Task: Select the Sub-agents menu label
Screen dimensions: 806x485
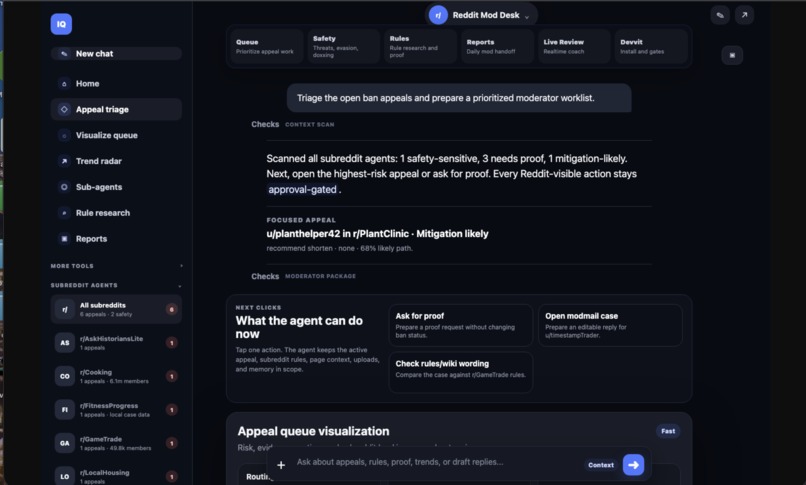Action: point(99,187)
